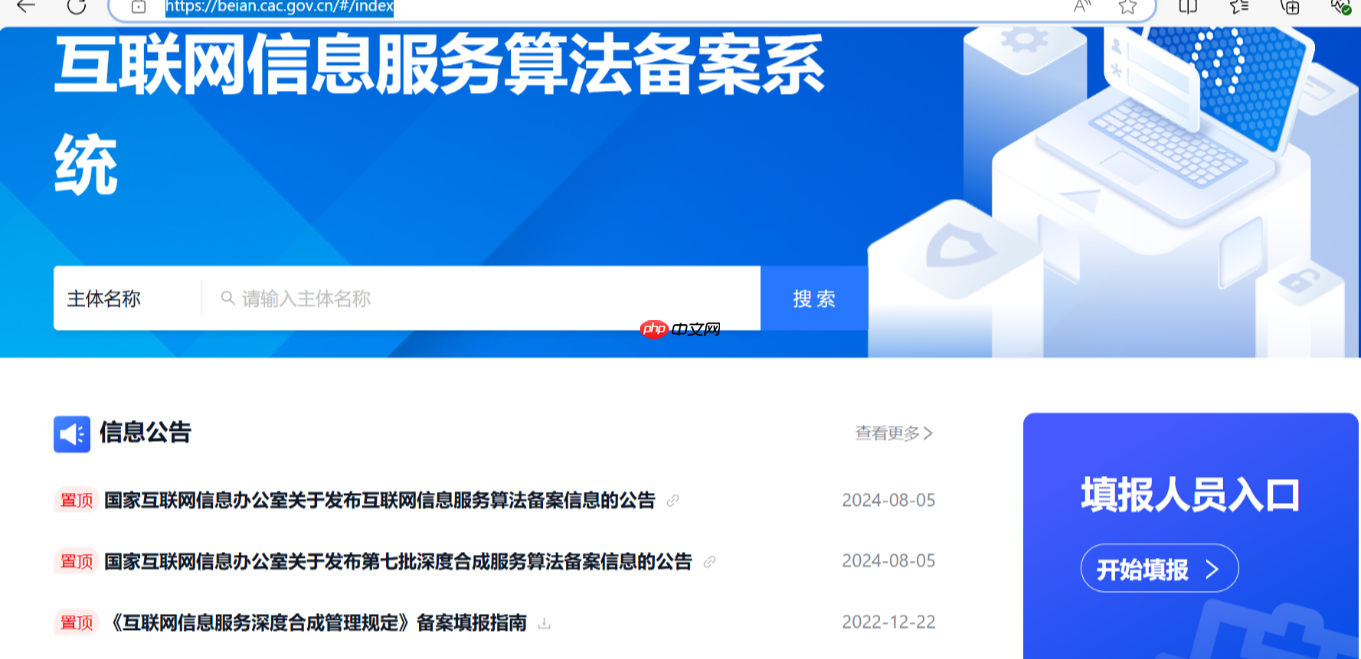1361x659 pixels.
Task: Click 查看更多 to see more announcements
Action: click(x=894, y=433)
